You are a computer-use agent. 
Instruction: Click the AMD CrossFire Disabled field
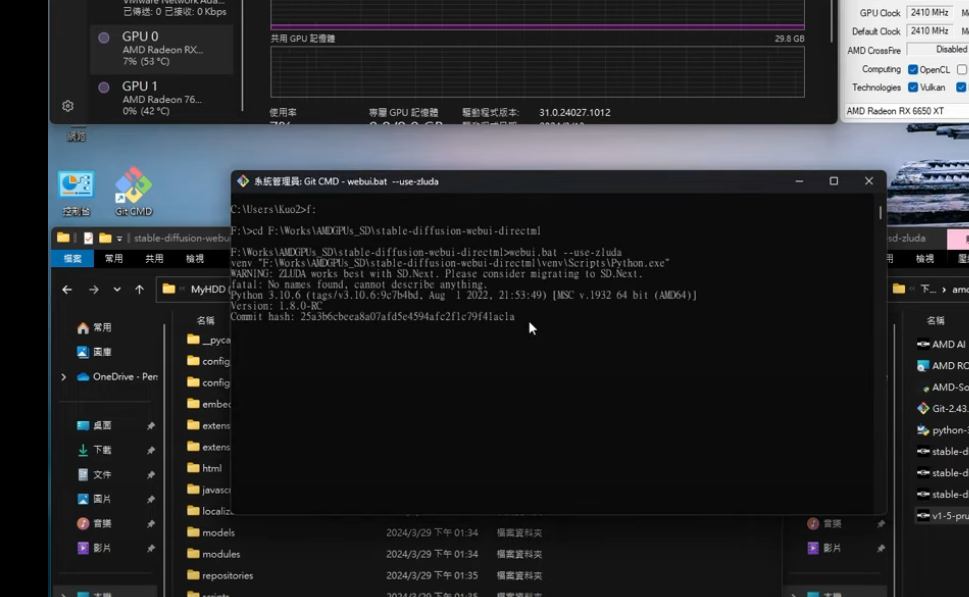937,49
